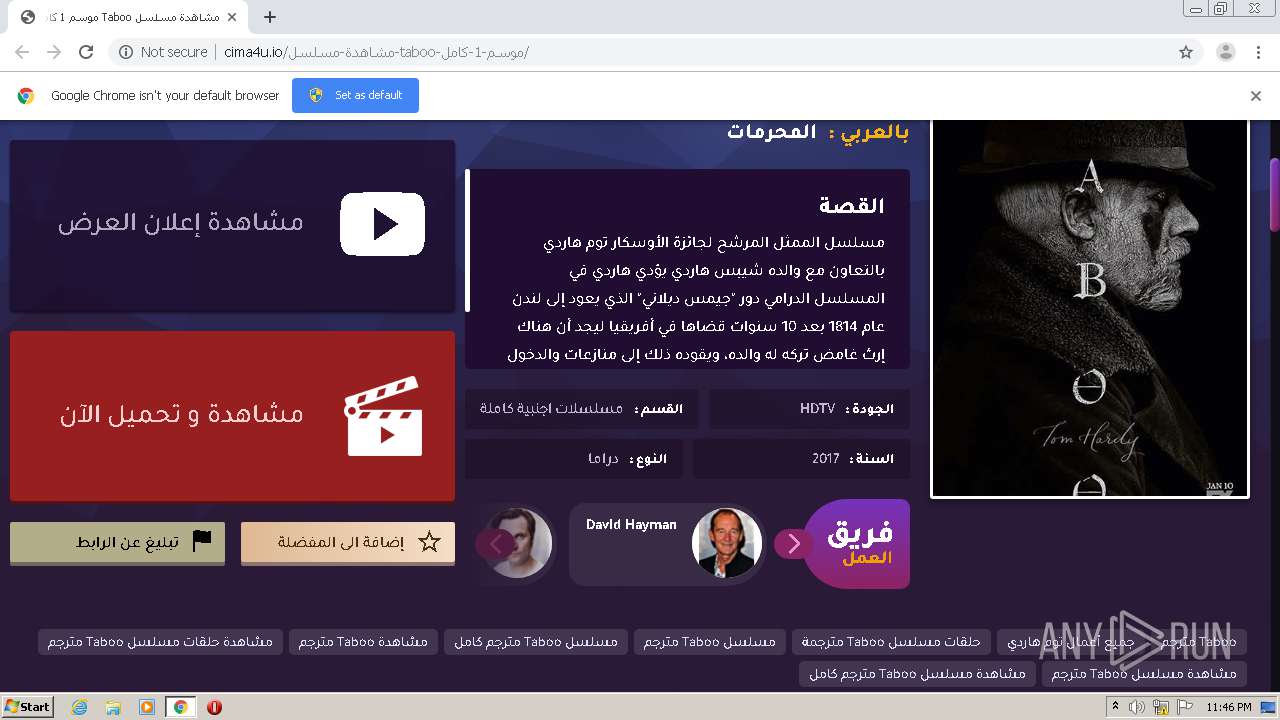The image size is (1280, 720).
Task: Click the star icon to add to favorites
Action: (429, 542)
